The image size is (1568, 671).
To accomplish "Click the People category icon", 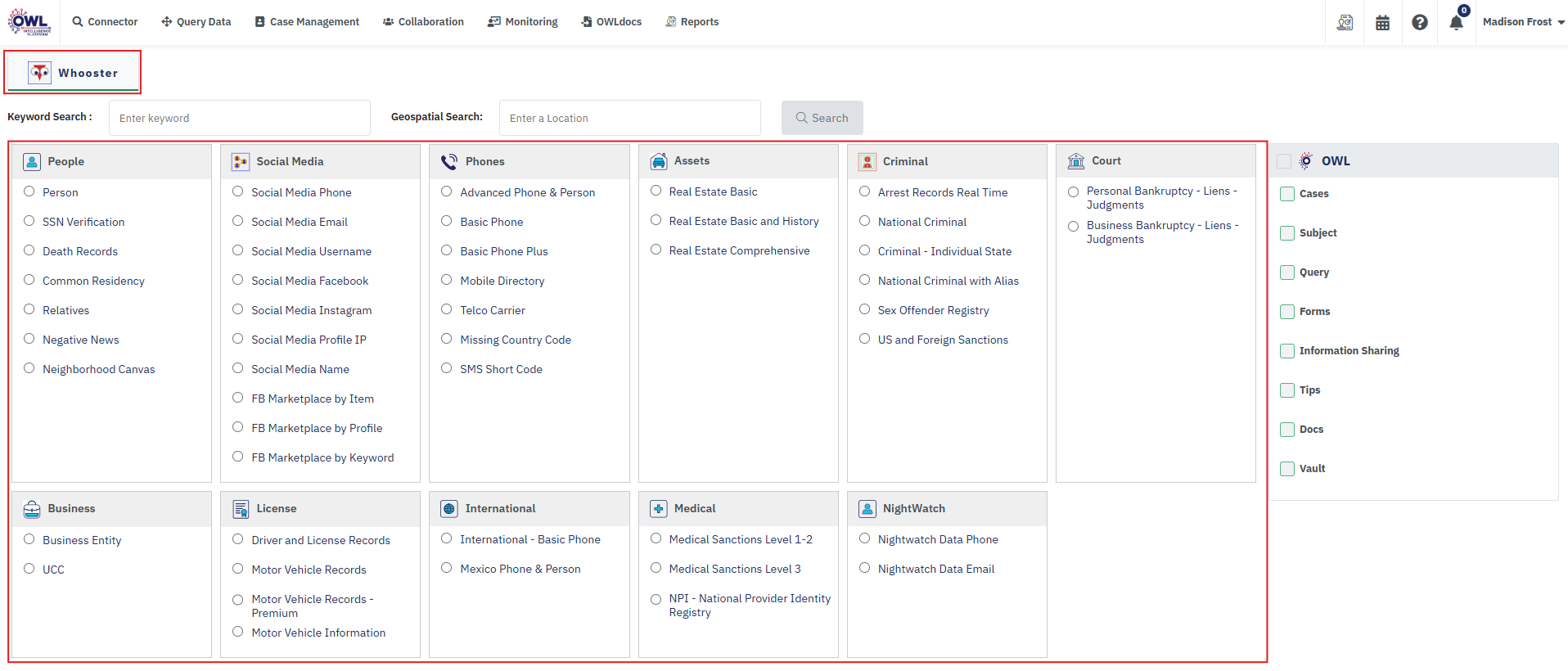I will pyautogui.click(x=32, y=162).
